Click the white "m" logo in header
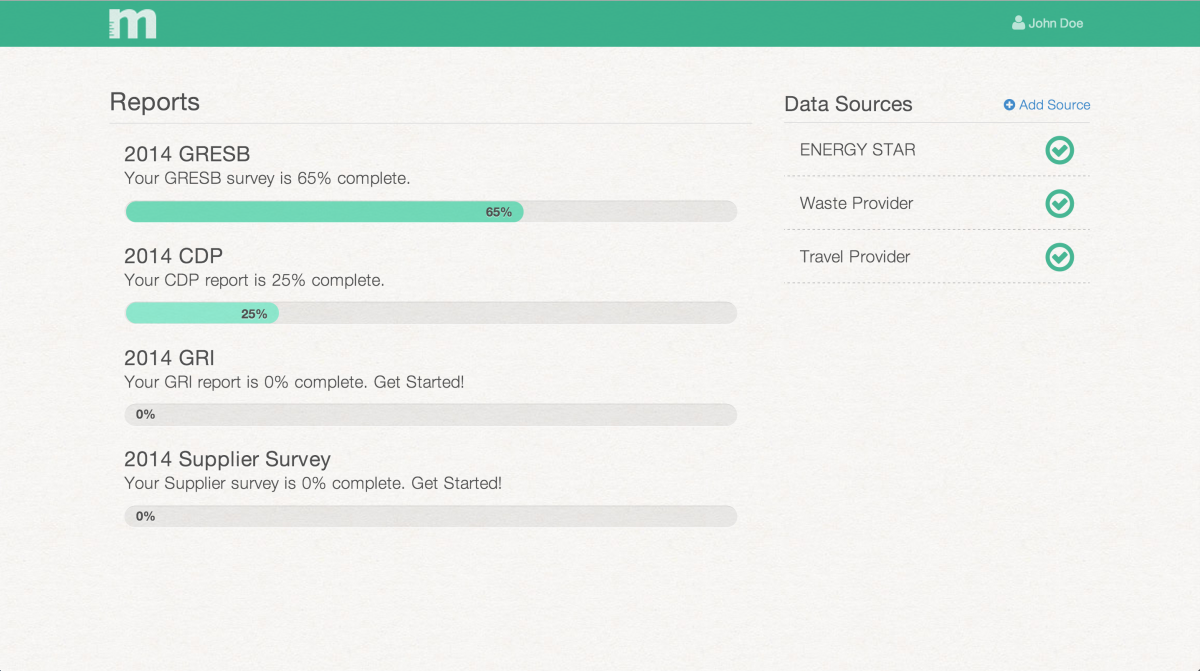Viewport: 1200px width, 671px height. [133, 23]
